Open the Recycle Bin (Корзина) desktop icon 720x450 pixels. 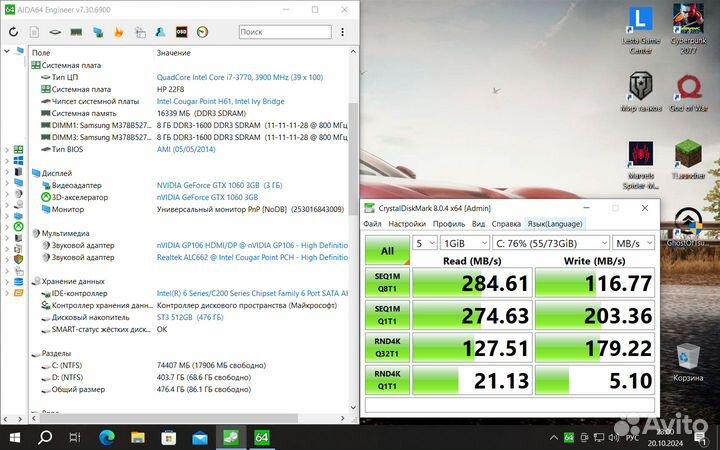(688, 360)
